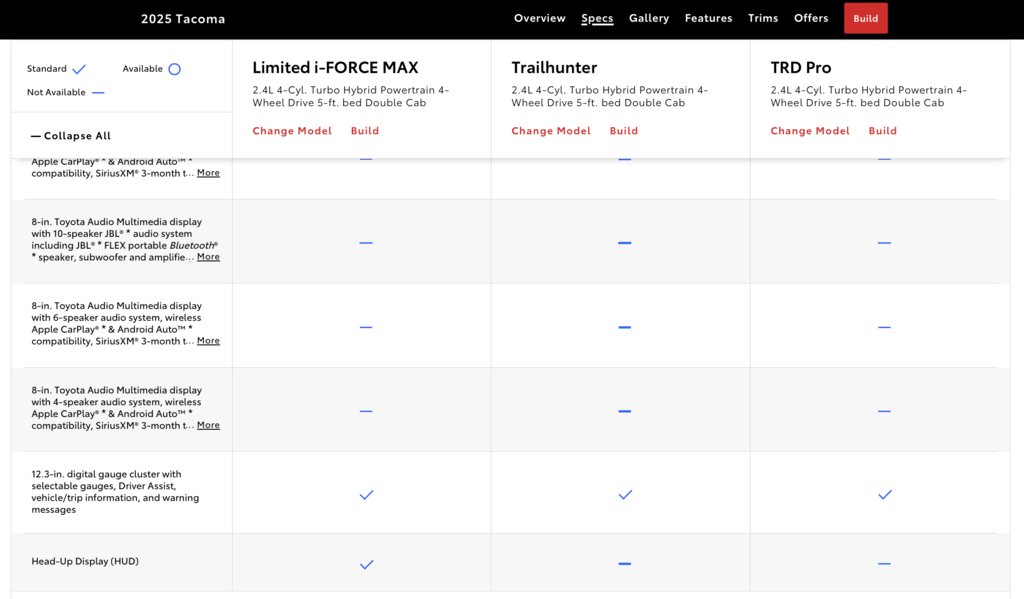
Task: Click the Head-Up Display dash under TRD Pro
Action: pos(884,564)
